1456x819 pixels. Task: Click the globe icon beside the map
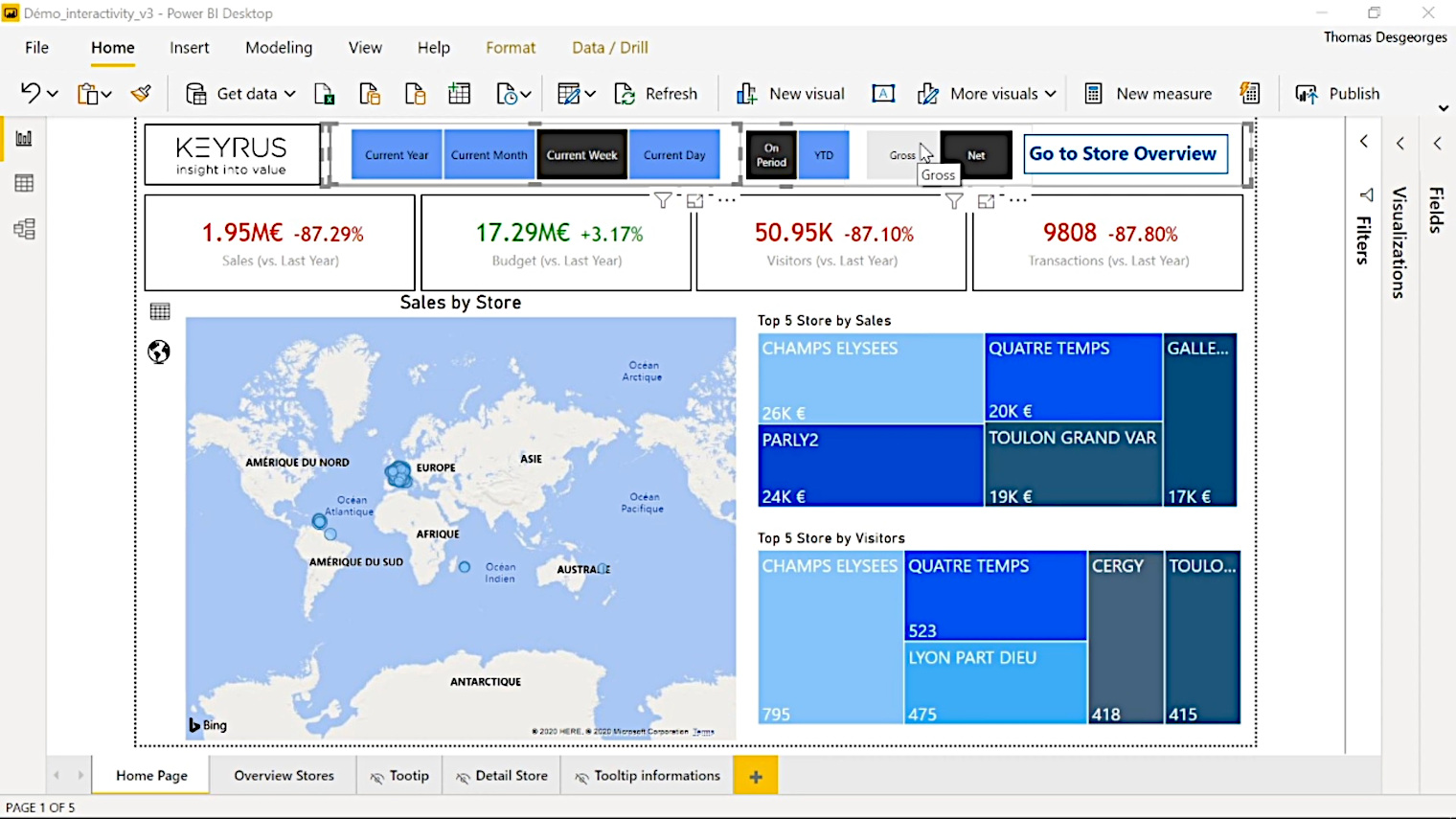tap(159, 353)
